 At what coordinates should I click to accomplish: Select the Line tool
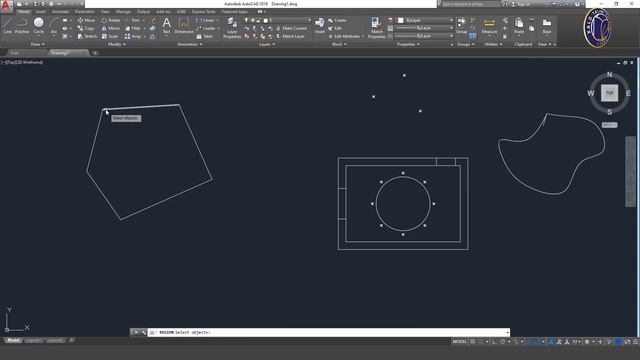[7, 25]
